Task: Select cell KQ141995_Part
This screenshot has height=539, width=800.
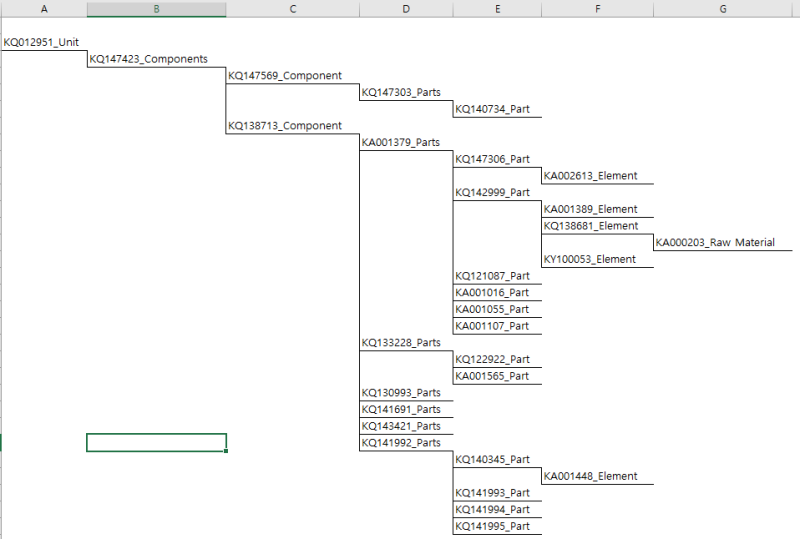Action: 497,526
